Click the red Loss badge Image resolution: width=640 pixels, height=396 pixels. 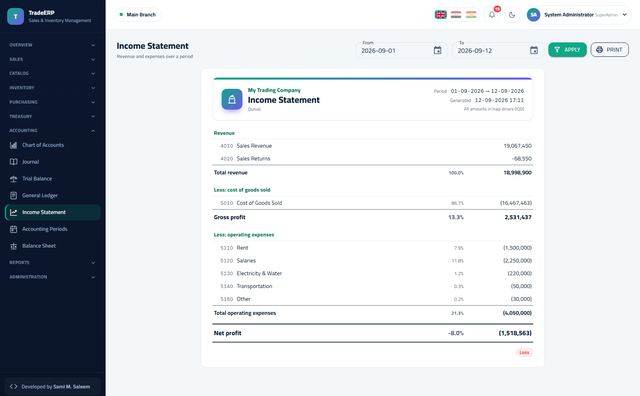pyautogui.click(x=524, y=352)
